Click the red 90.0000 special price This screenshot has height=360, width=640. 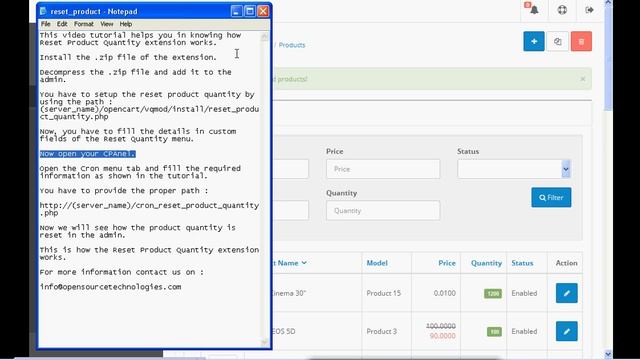[x=442, y=336]
